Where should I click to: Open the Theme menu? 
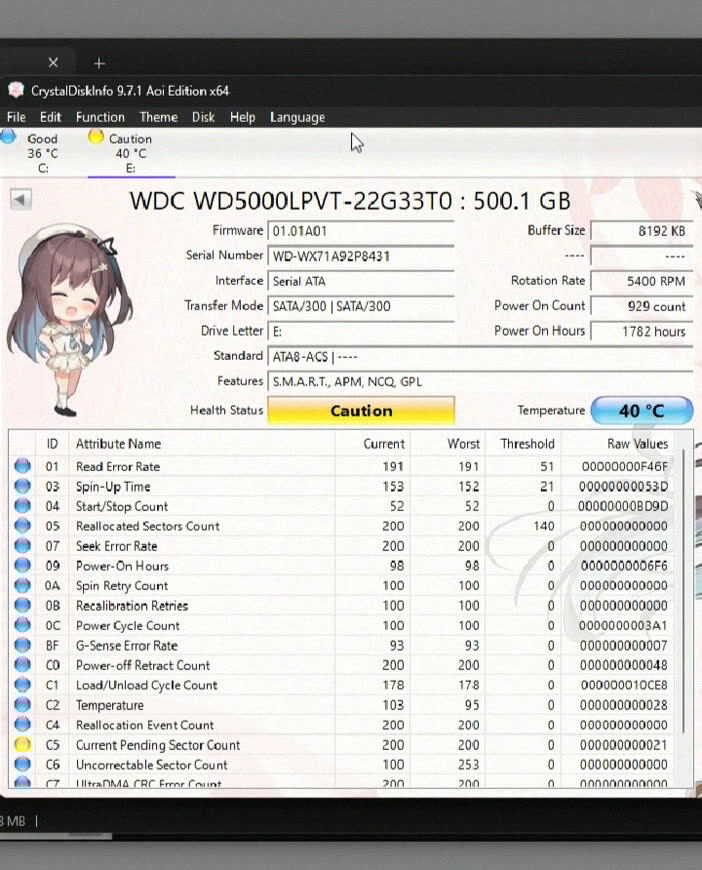[x=158, y=117]
